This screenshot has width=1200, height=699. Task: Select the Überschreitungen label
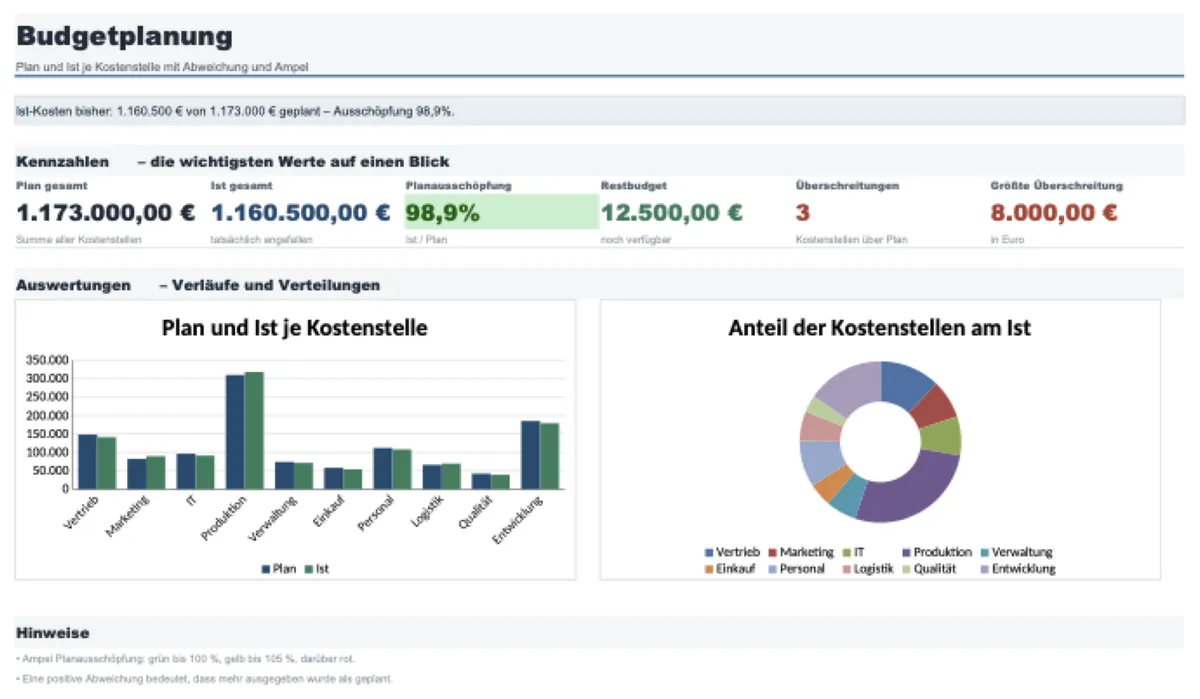coord(847,185)
